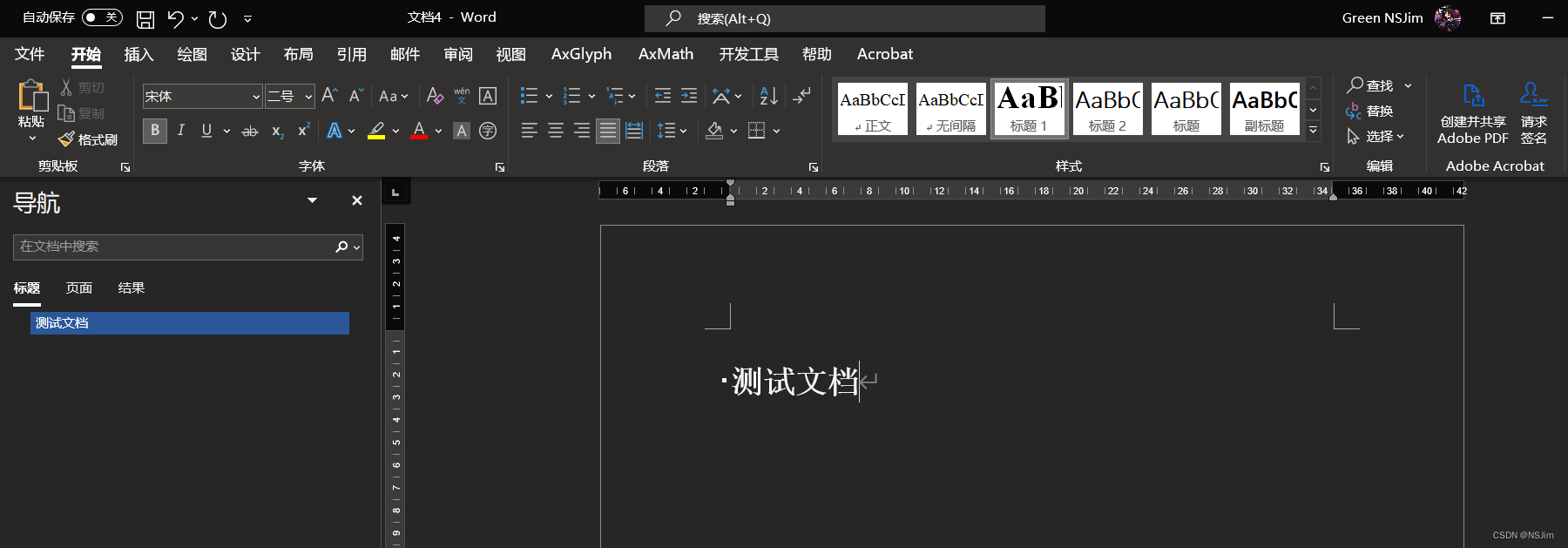Image resolution: width=1568 pixels, height=548 pixels.
Task: Apply the Heading 2 (标题 2) style
Action: [1107, 108]
